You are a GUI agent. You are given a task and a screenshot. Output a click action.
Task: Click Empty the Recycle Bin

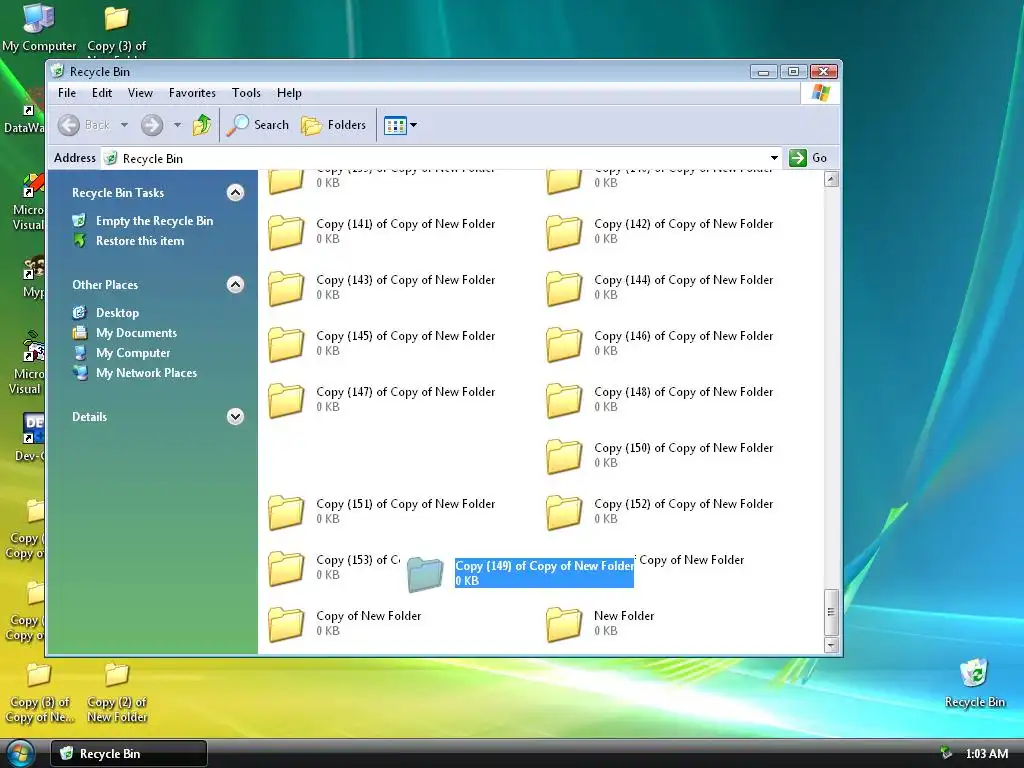154,221
